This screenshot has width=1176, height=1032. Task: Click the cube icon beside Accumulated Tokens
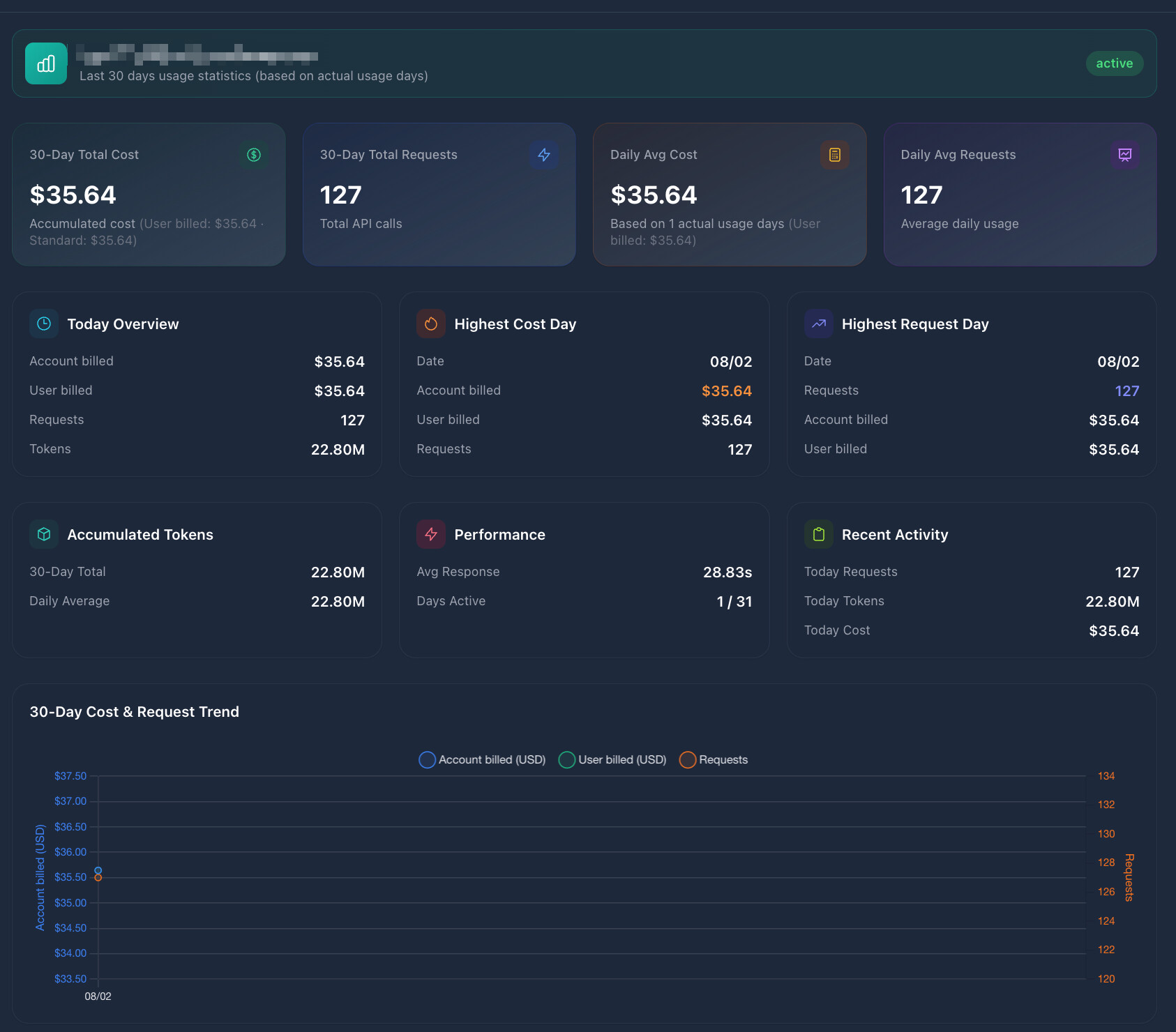(44, 534)
